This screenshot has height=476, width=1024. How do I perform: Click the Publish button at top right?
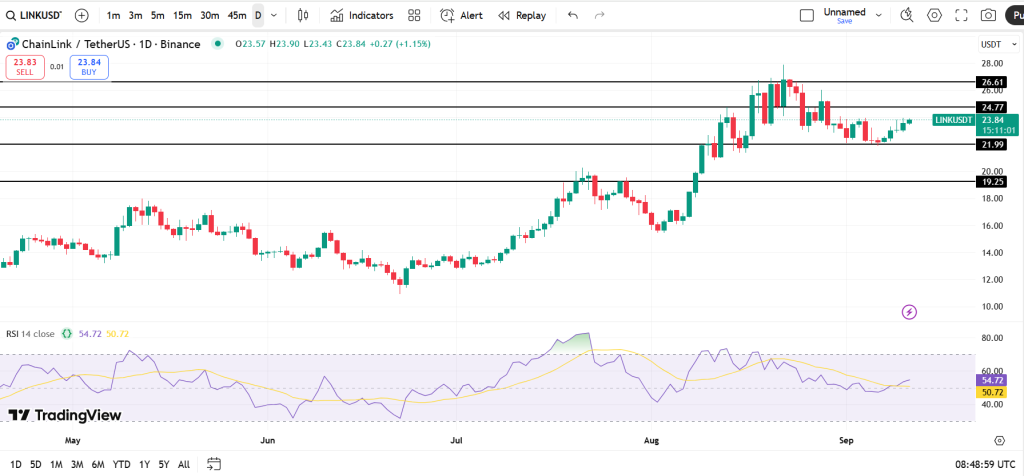tap(1016, 15)
